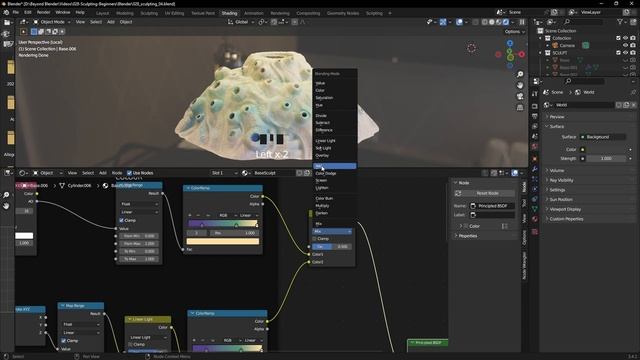Open the File menu
This screenshot has width=640, height=360.
pos(16,13)
